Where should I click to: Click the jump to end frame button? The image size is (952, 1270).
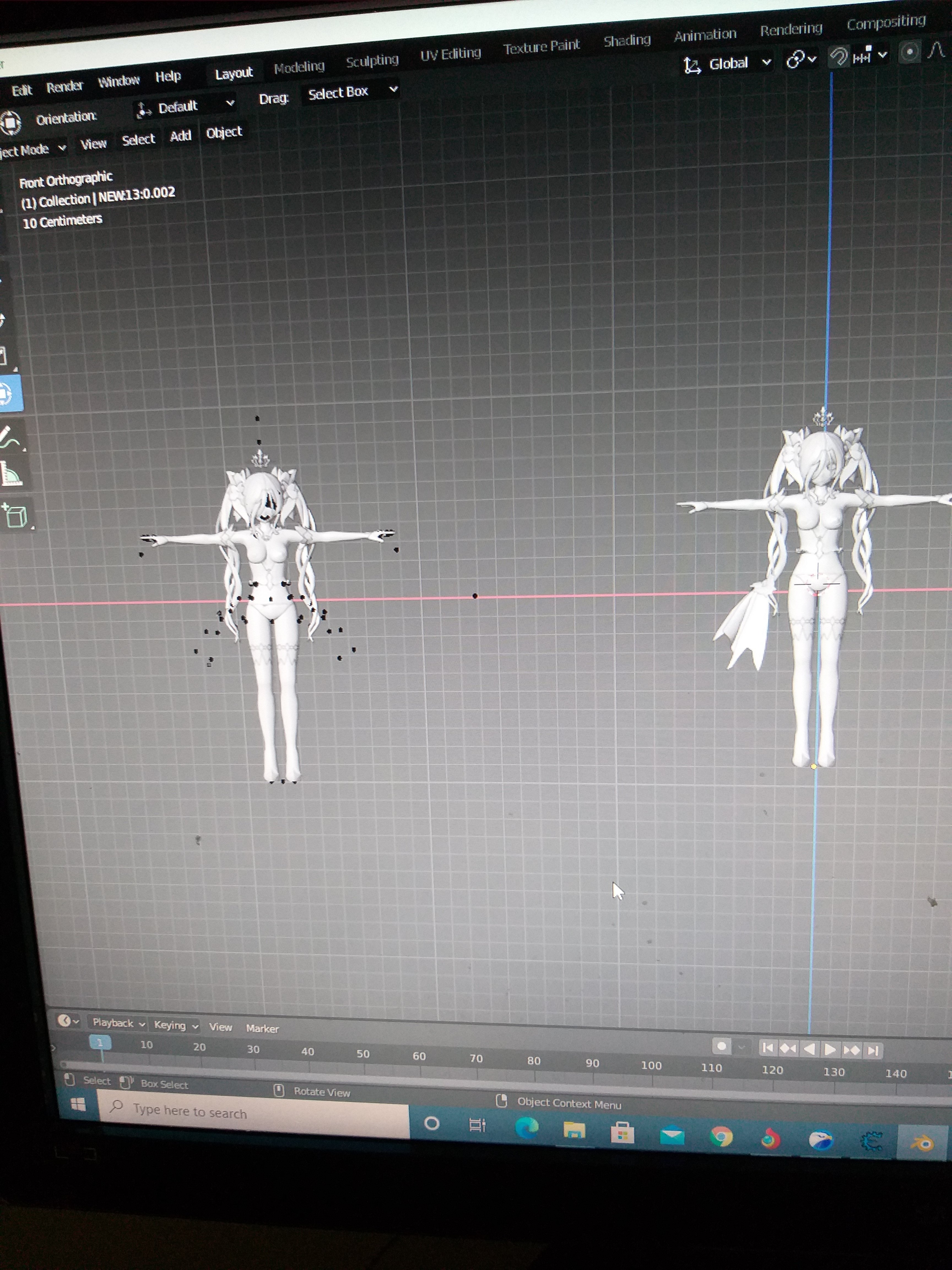(x=873, y=1050)
